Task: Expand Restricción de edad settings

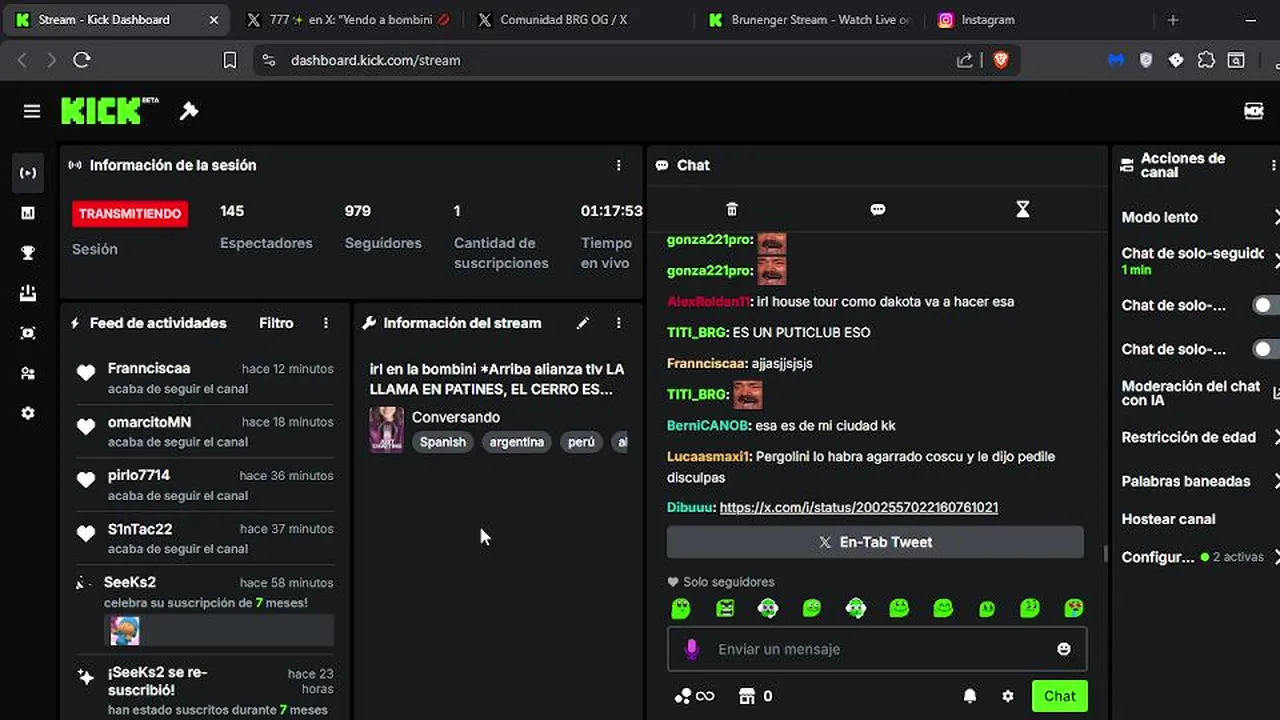Action: pyautogui.click(x=1277, y=437)
